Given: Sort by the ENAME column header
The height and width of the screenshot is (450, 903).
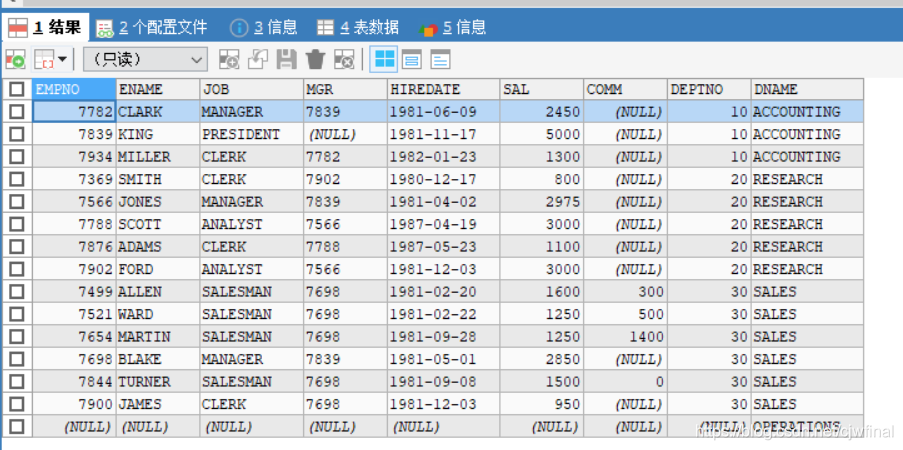Looking at the screenshot, I should tap(158, 89).
